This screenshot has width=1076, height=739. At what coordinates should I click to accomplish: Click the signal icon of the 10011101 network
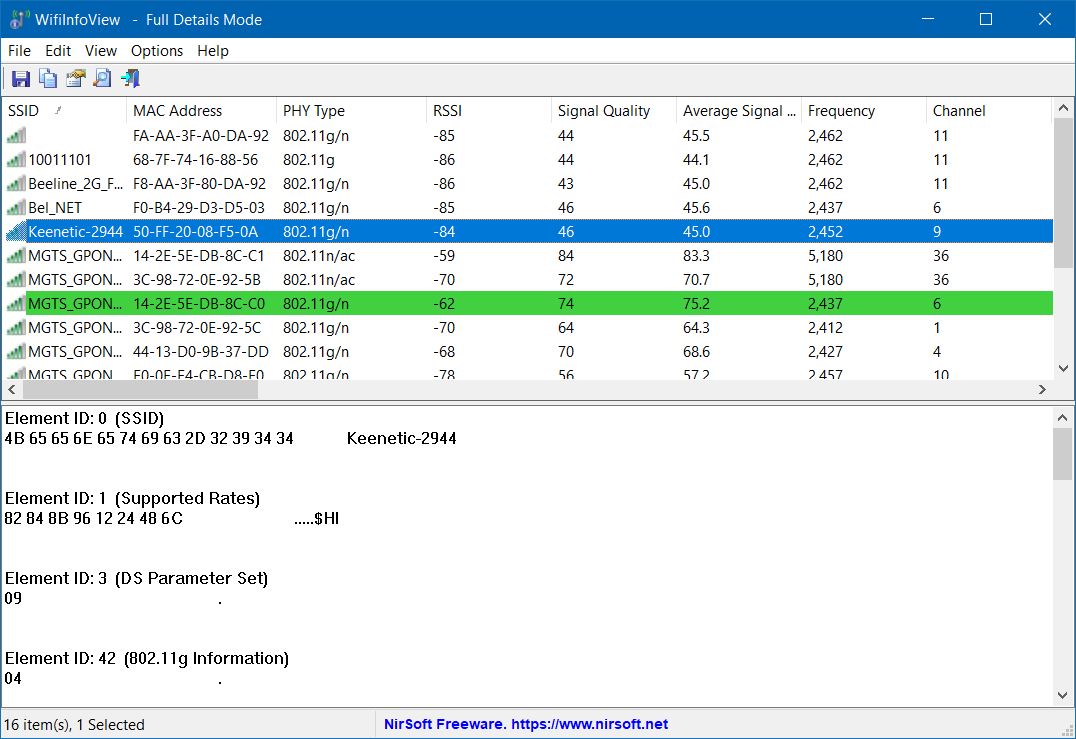16,160
